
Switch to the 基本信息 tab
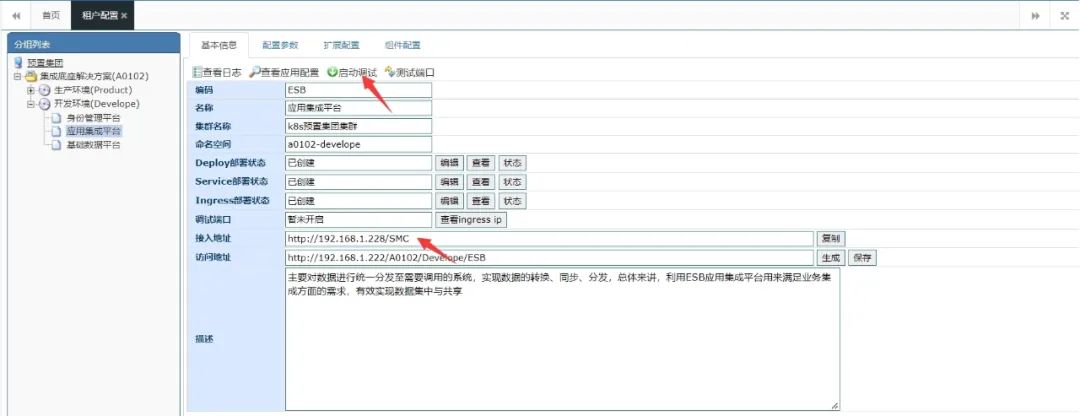[218, 45]
